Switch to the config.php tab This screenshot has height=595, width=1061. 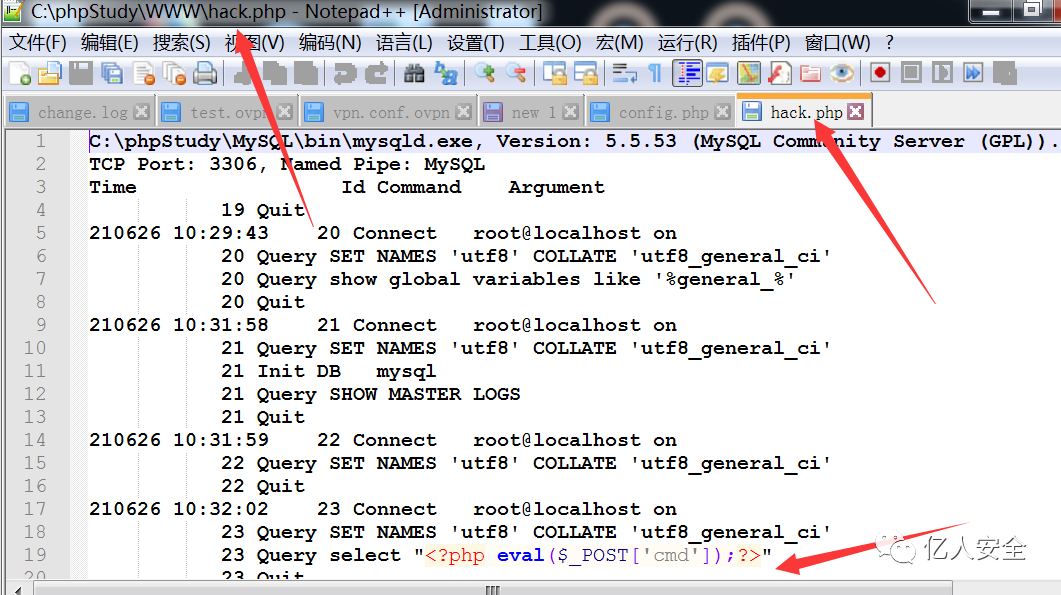[x=661, y=112]
